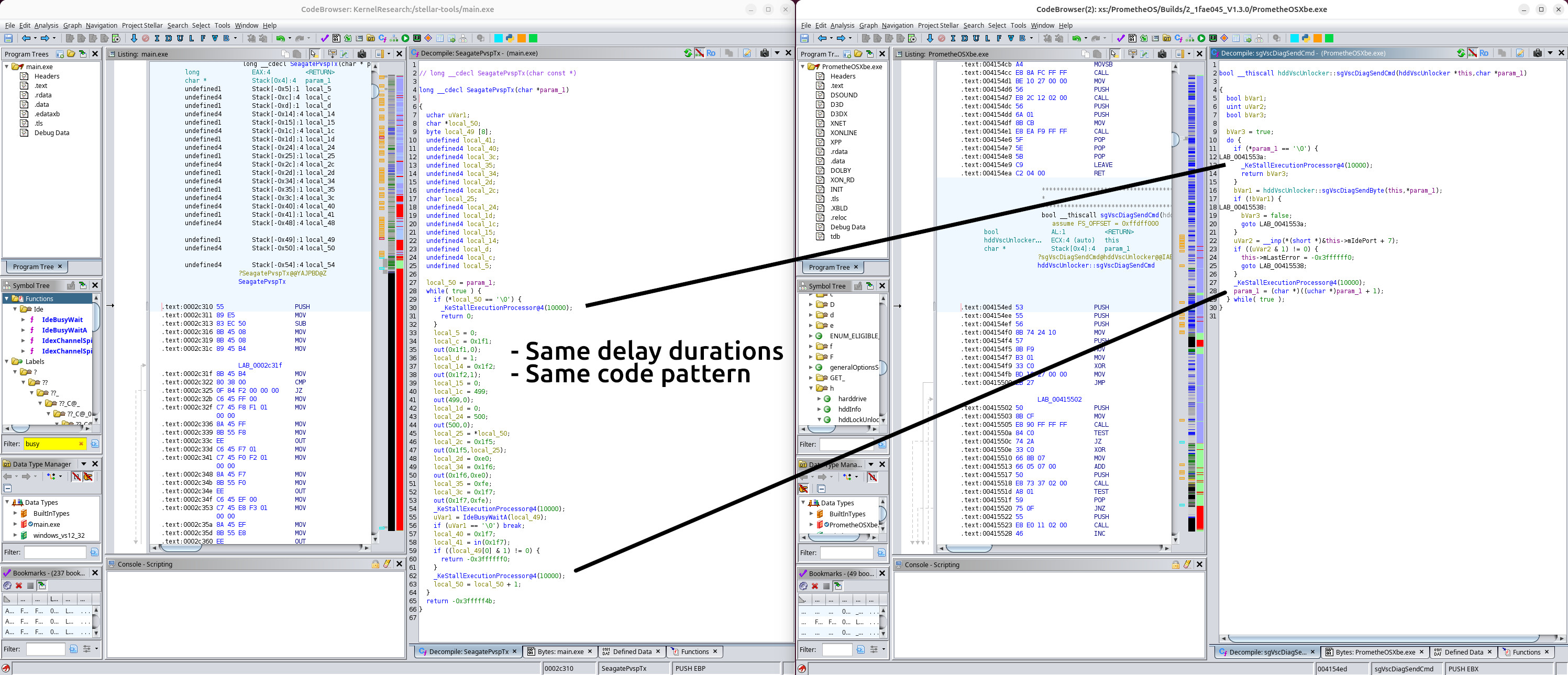Go forward arrow in main.exe window toolbar
The height and width of the screenshot is (675, 1568).
[x=45, y=38]
